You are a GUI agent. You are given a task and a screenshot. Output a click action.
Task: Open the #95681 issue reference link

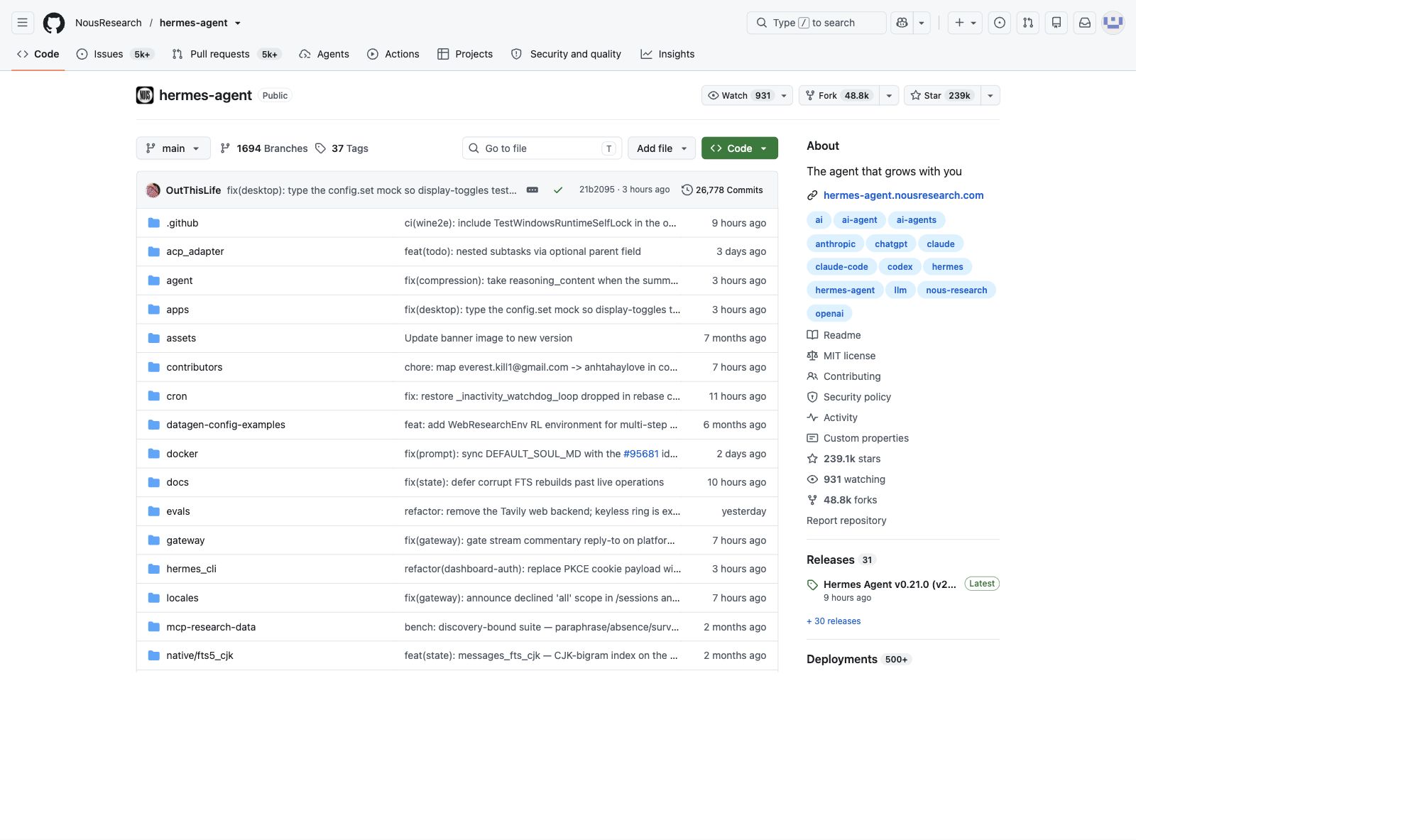(641, 454)
